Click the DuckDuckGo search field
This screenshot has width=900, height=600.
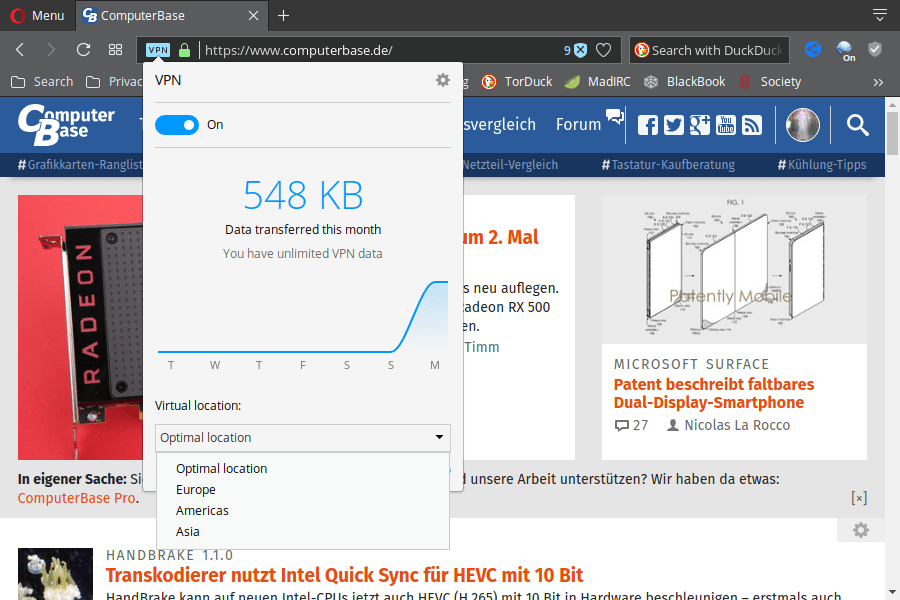[x=709, y=51]
